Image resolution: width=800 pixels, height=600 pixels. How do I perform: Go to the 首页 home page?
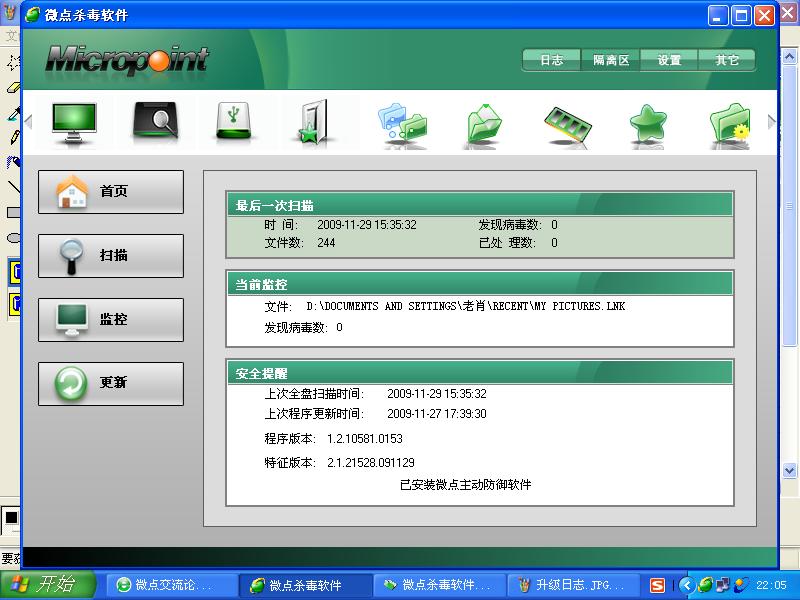[111, 192]
